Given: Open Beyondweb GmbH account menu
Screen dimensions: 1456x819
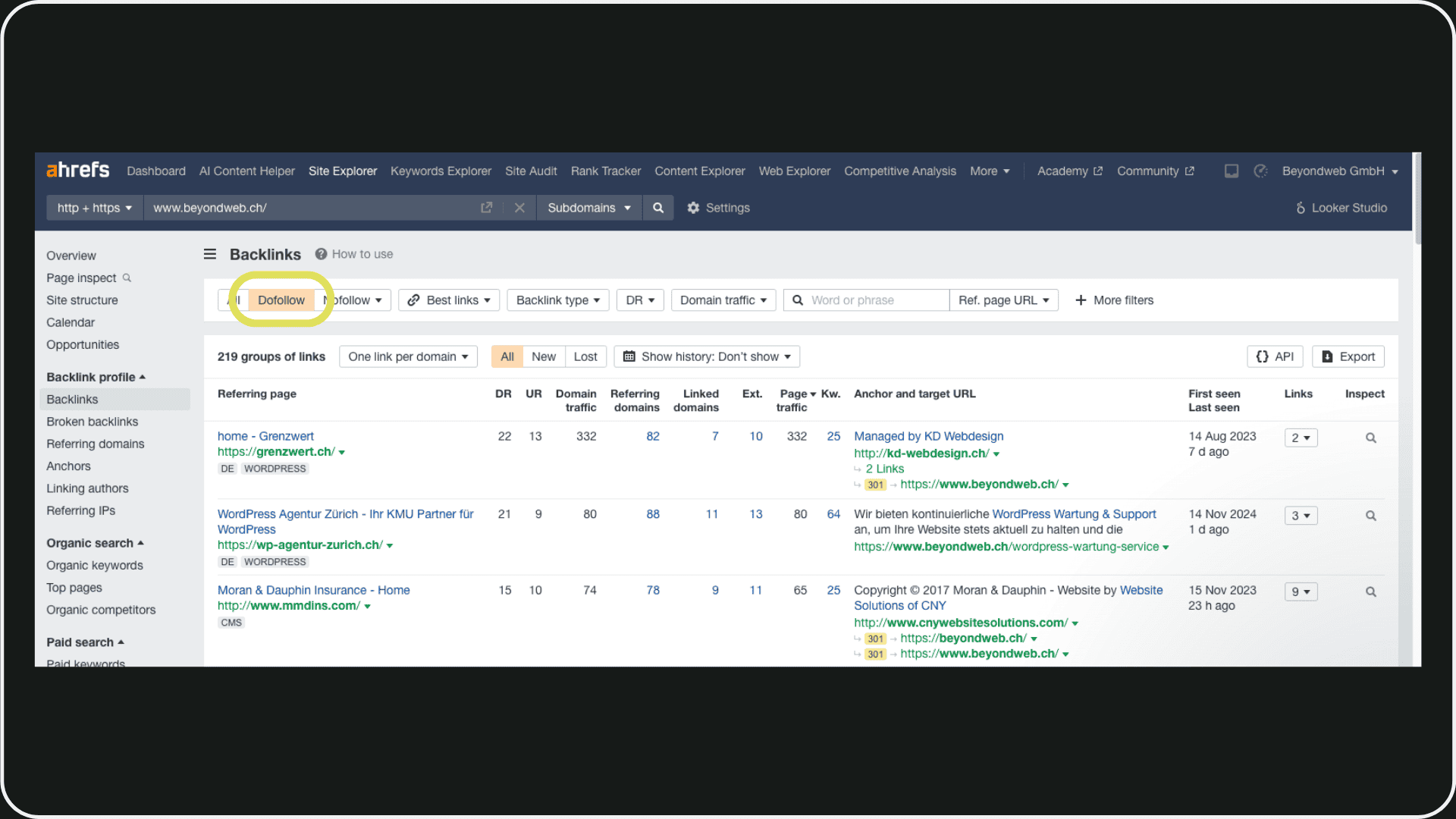Looking at the screenshot, I should [1340, 171].
